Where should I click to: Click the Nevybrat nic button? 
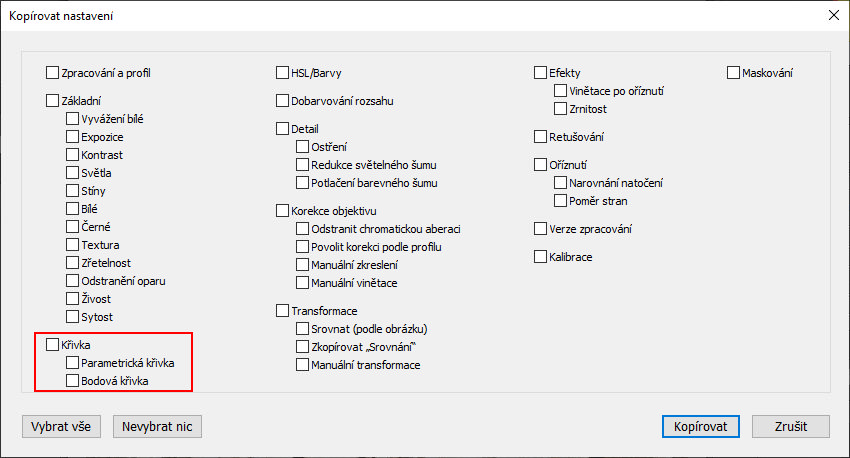pos(157,427)
